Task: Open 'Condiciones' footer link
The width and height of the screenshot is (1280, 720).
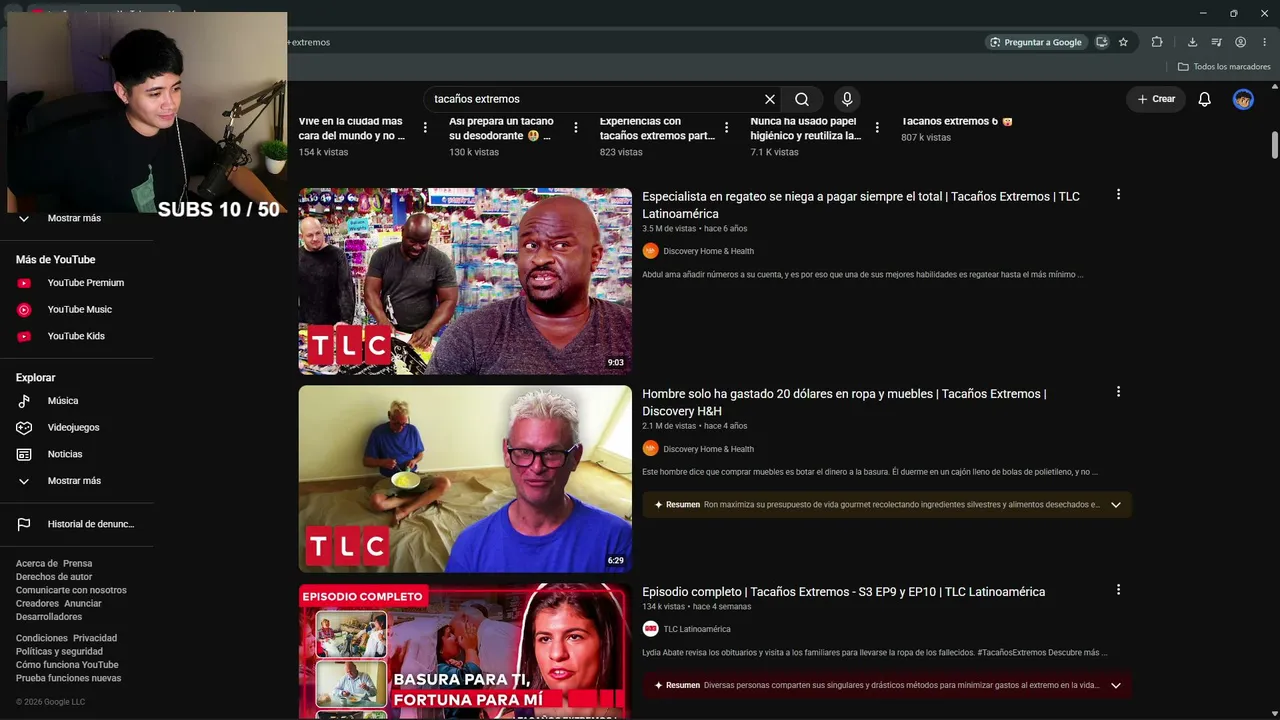Action: point(42,638)
